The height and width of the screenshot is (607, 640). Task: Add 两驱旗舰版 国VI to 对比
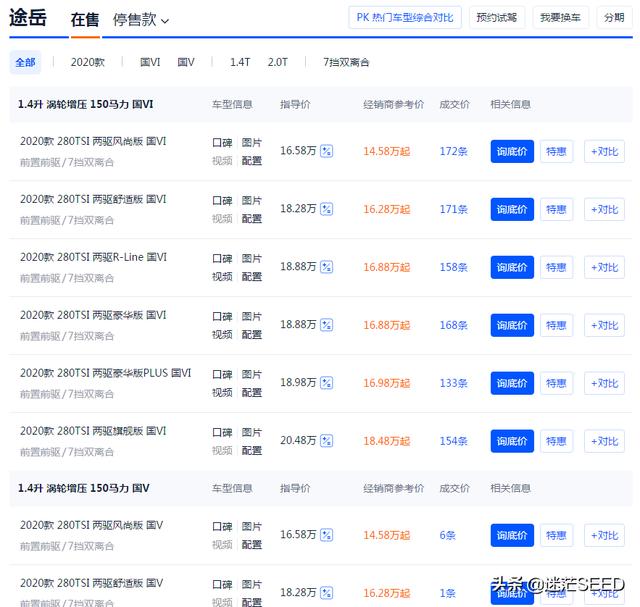tap(604, 441)
